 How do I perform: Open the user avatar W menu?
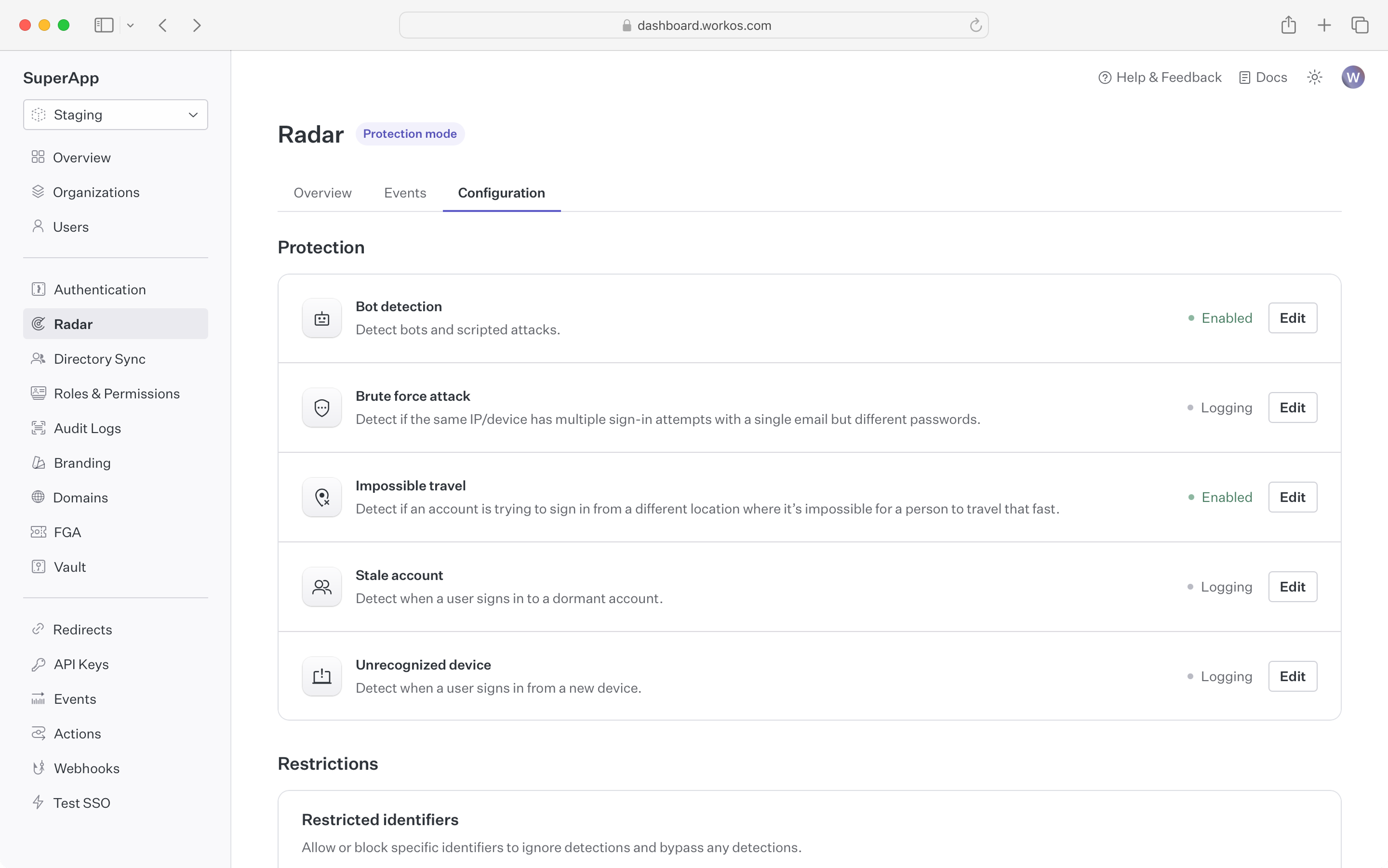1352,78
